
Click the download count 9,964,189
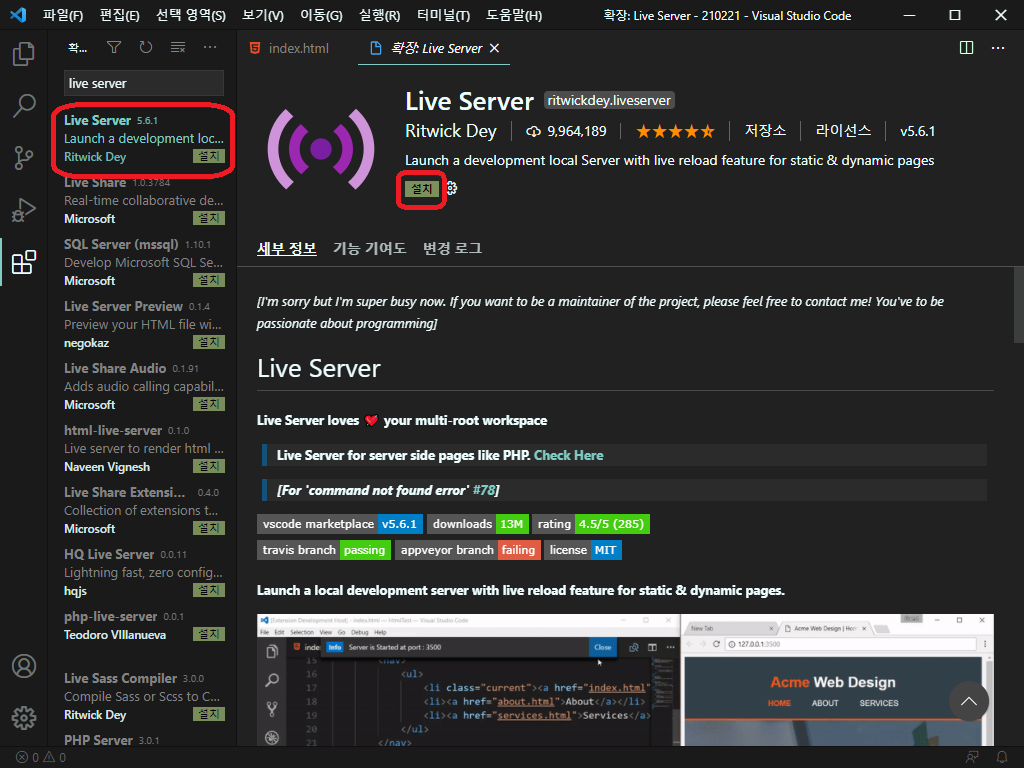pyautogui.click(x=566, y=132)
